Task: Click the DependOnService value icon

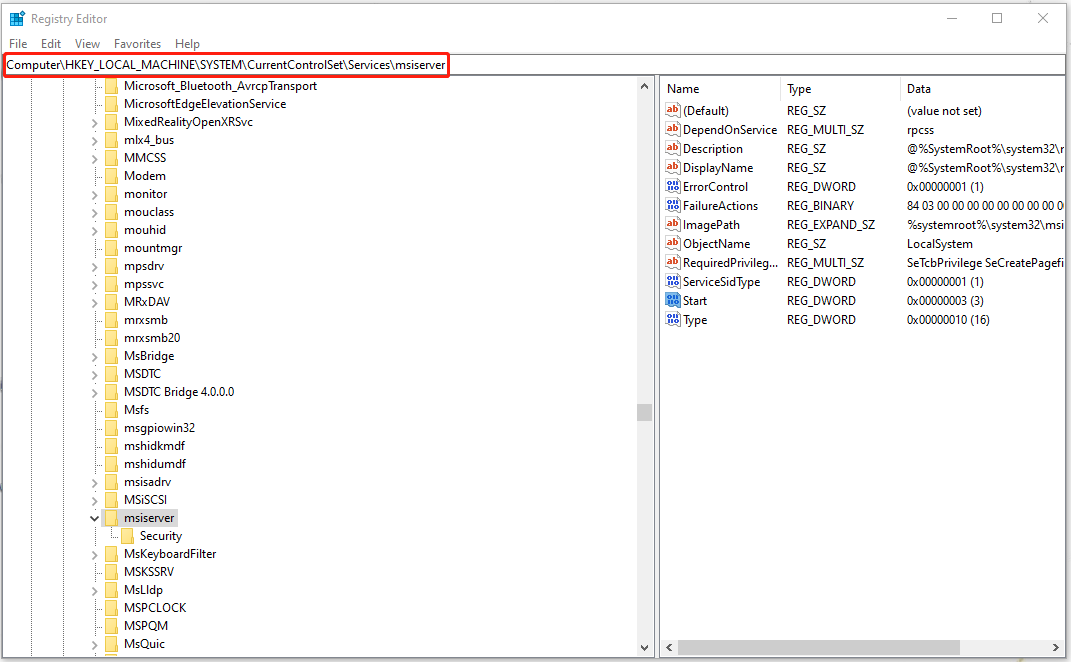Action: click(673, 129)
